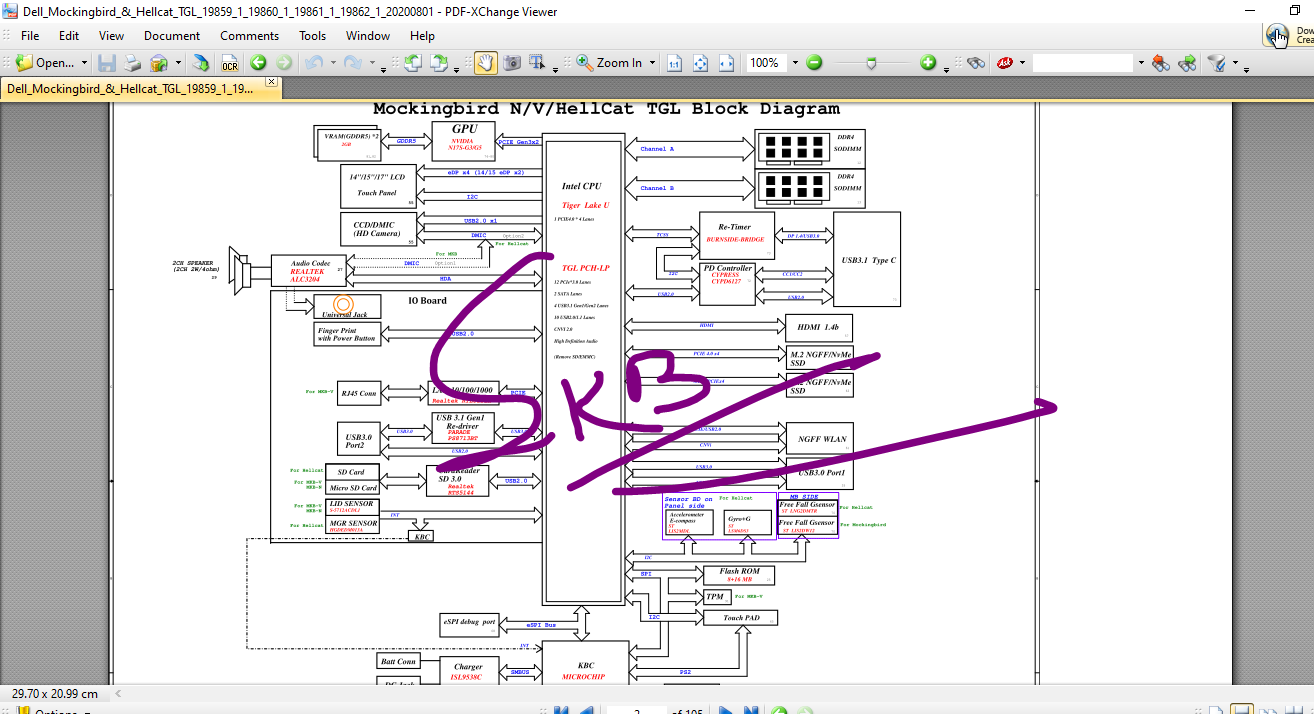Screen dimensions: 1314x714
Task: Click the green plus zoom in button
Action: [928, 62]
